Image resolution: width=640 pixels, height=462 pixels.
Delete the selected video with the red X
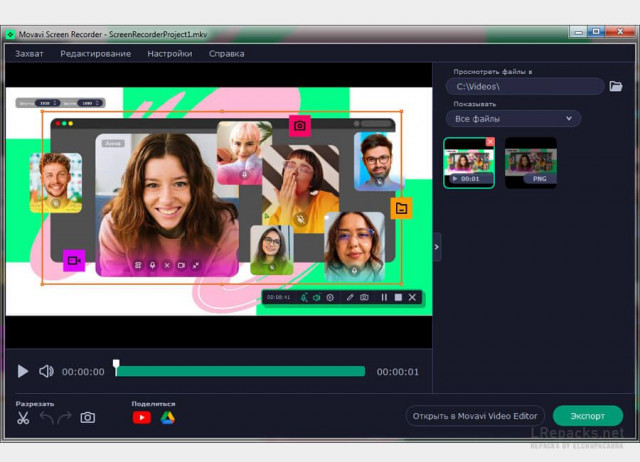[x=490, y=142]
